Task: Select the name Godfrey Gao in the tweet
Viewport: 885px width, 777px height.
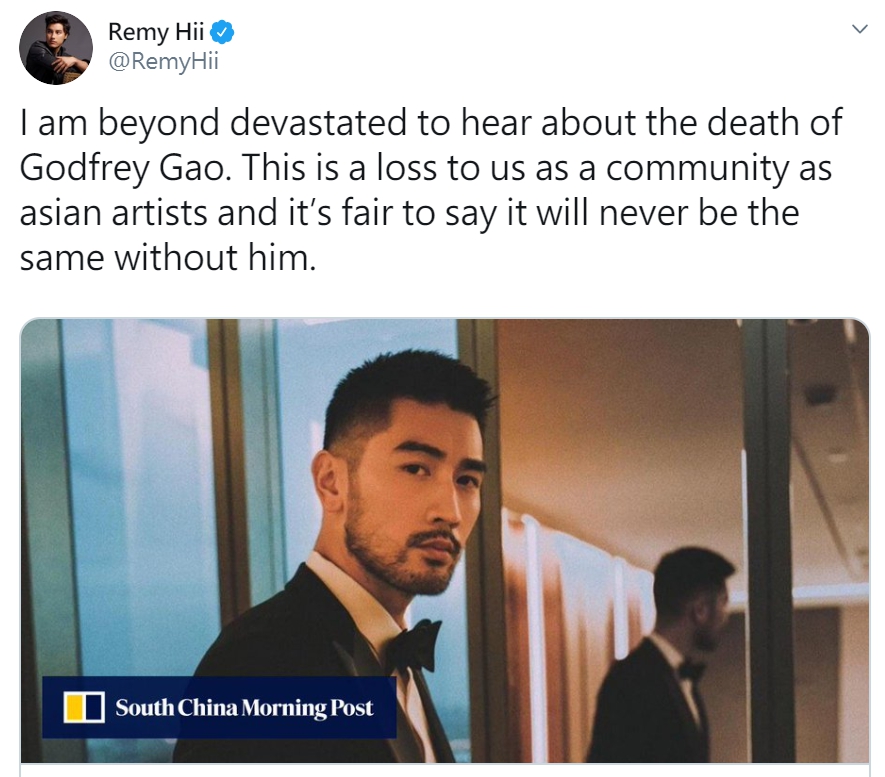Action: click(x=122, y=169)
